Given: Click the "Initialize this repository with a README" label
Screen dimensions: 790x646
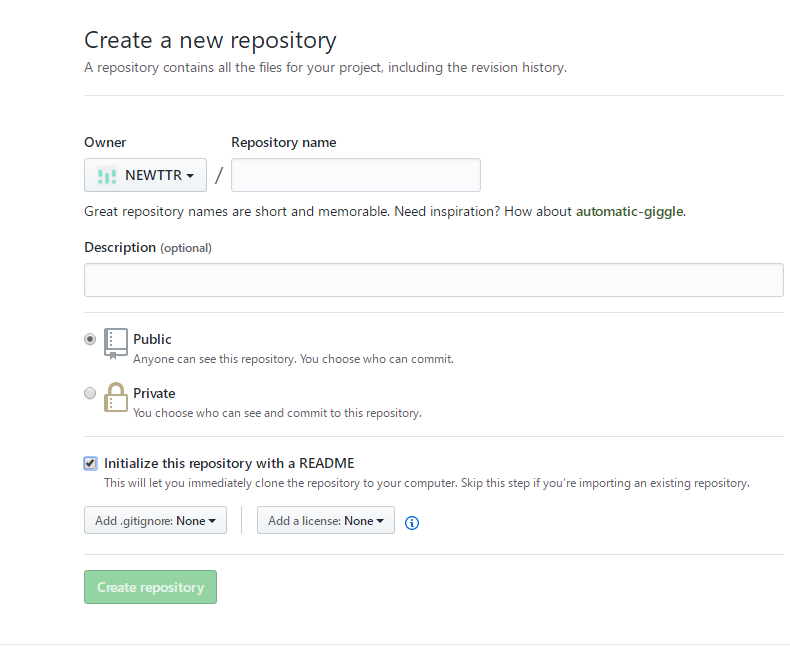Looking at the screenshot, I should (229, 463).
